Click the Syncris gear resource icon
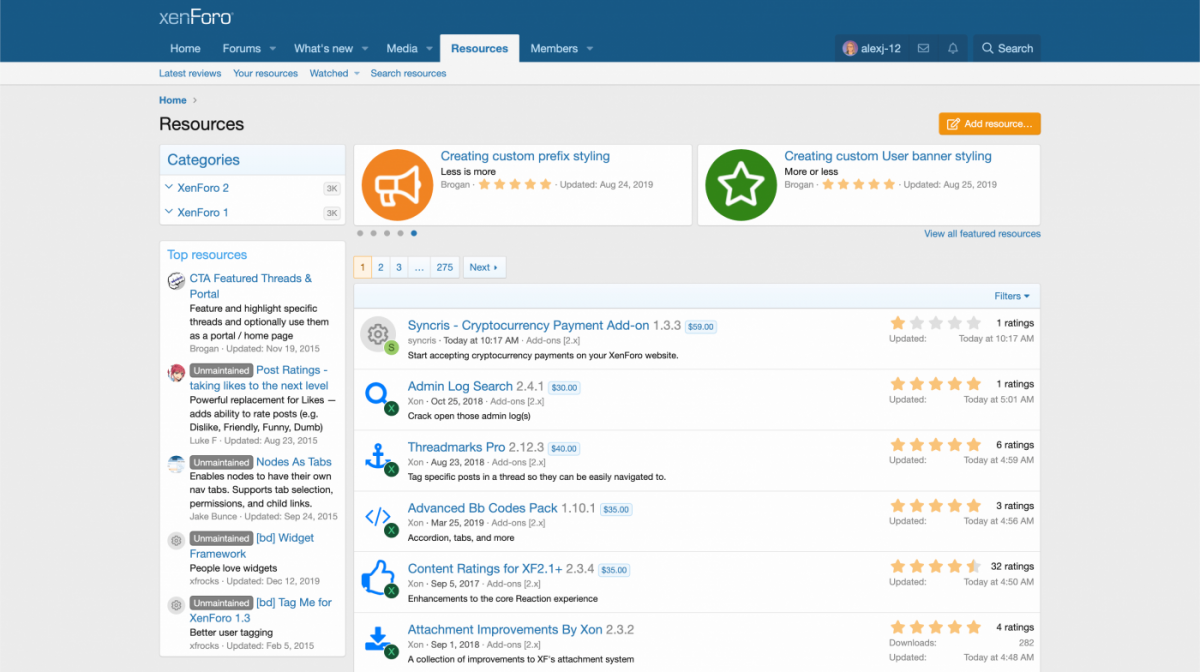The height and width of the screenshot is (672, 1200). point(378,335)
